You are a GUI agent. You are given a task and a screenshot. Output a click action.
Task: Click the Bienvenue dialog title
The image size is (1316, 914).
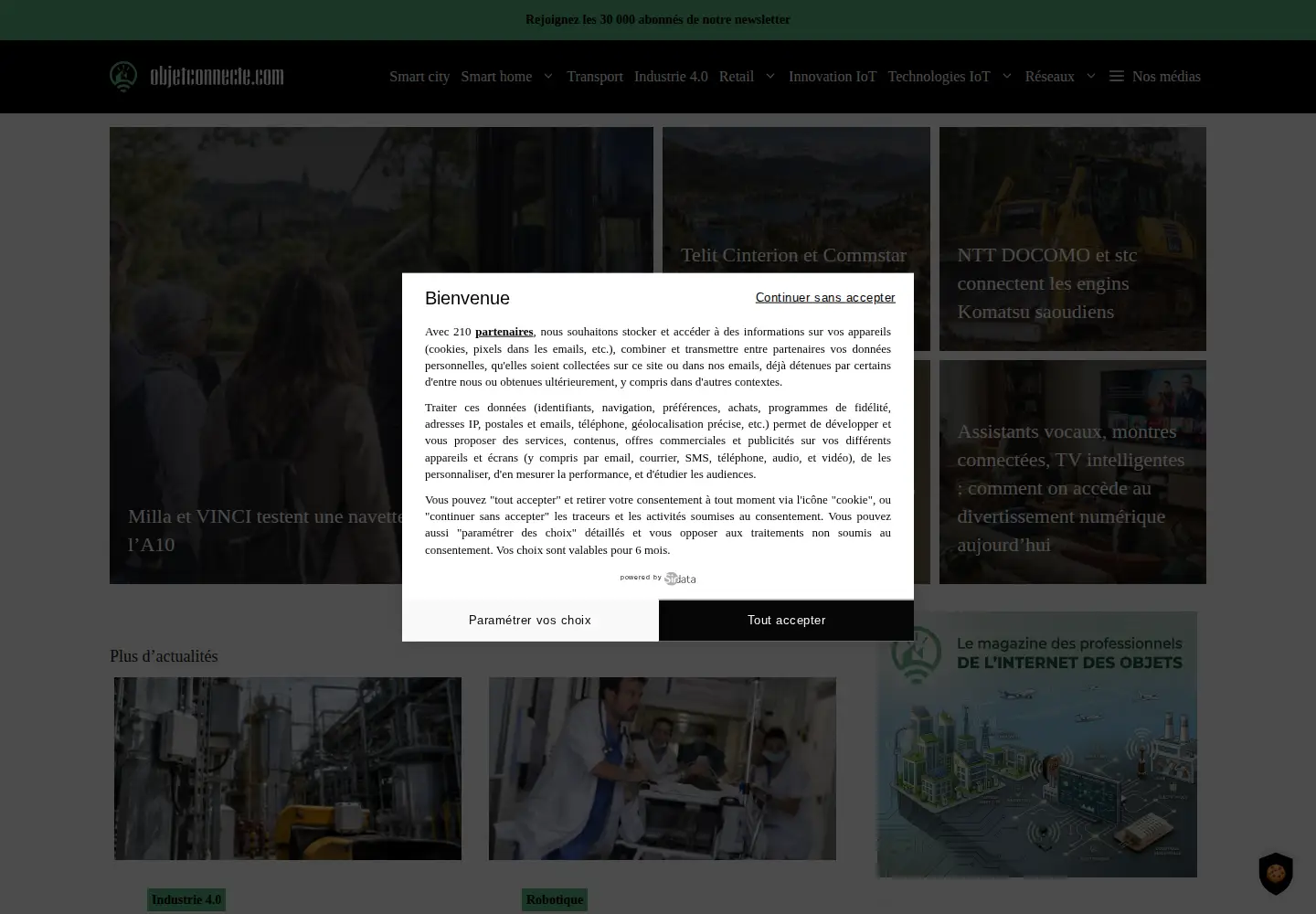click(x=467, y=298)
